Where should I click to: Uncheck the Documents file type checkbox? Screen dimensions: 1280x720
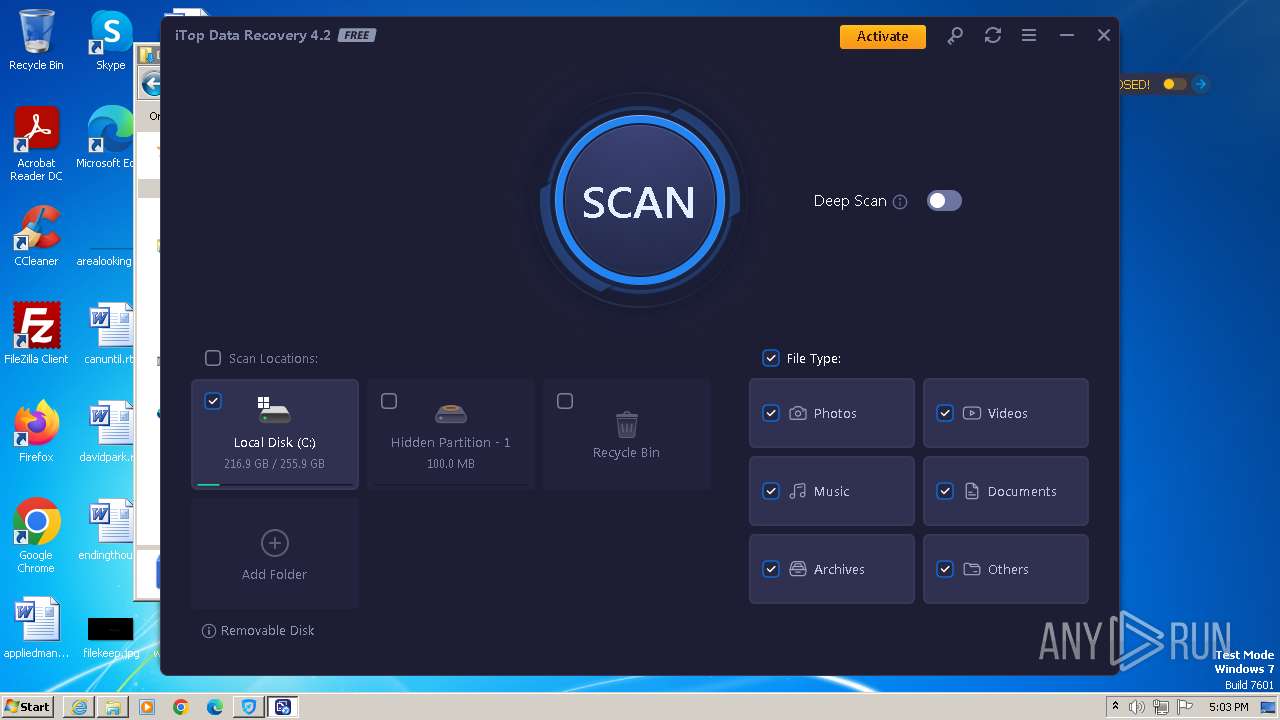pyautogui.click(x=945, y=491)
